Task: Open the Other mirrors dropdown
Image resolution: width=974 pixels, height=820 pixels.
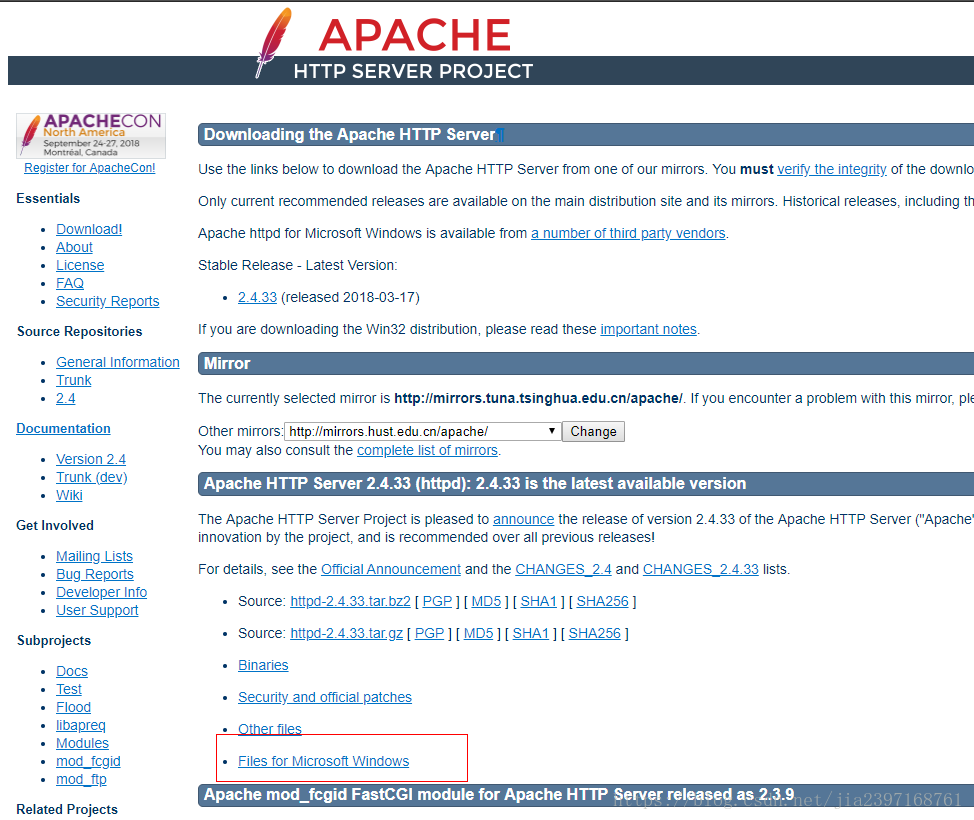Action: point(422,431)
